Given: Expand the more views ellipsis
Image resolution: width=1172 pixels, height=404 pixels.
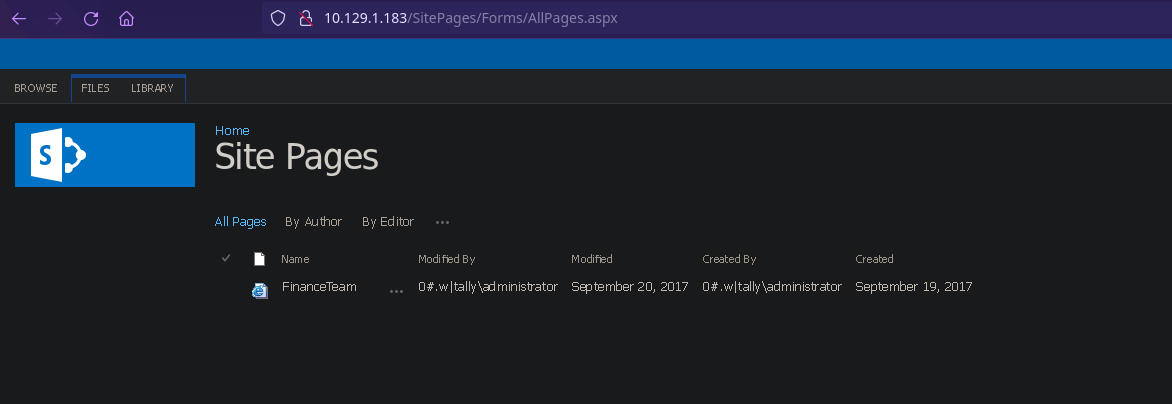Looking at the screenshot, I should tap(442, 222).
